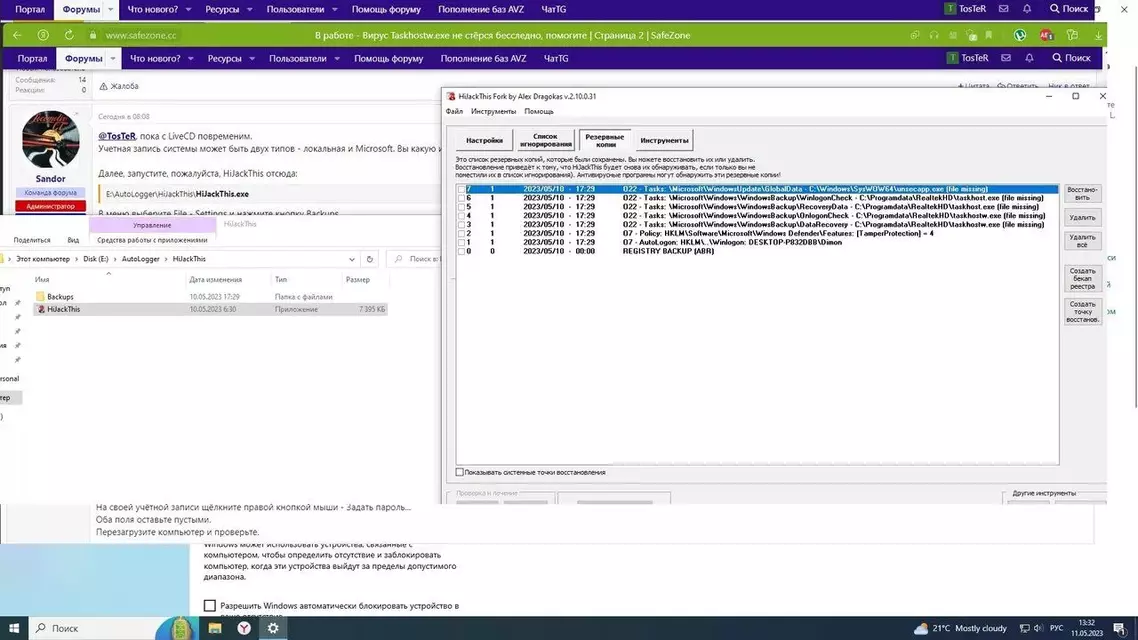
Task: Click the warning icon next to Жалоба
Action: (103, 86)
